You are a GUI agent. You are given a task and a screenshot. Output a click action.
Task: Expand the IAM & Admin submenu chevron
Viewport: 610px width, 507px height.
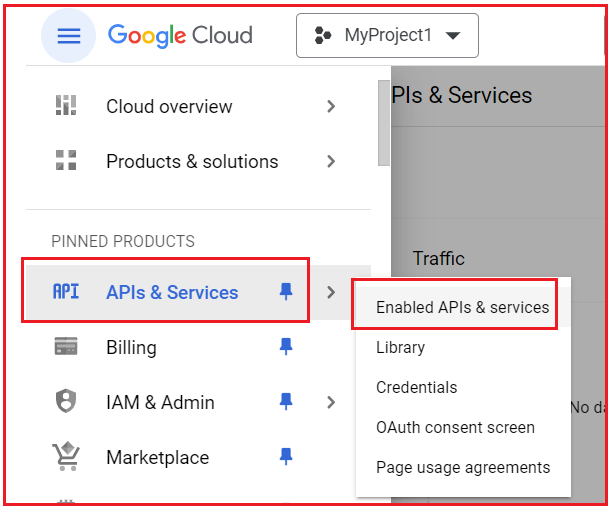click(331, 402)
